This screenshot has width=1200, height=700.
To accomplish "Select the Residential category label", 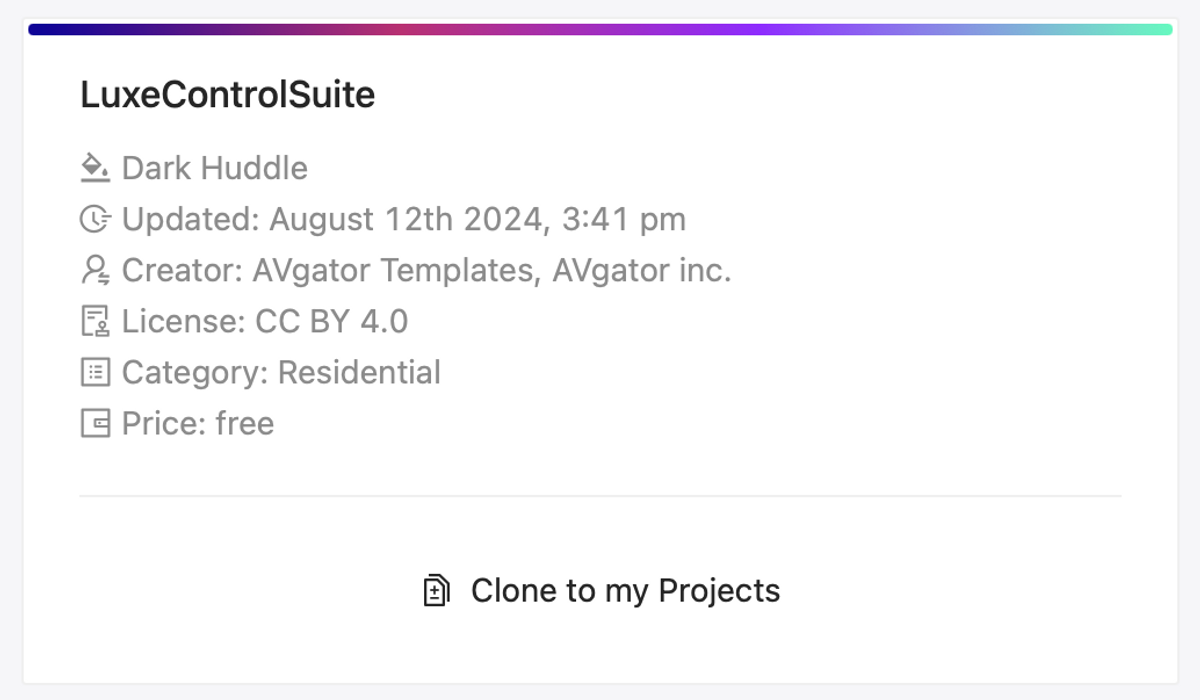I will [x=360, y=372].
